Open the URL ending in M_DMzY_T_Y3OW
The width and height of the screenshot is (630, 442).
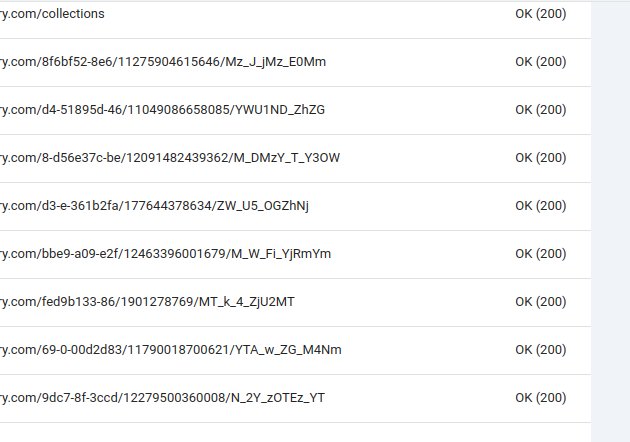(170, 158)
